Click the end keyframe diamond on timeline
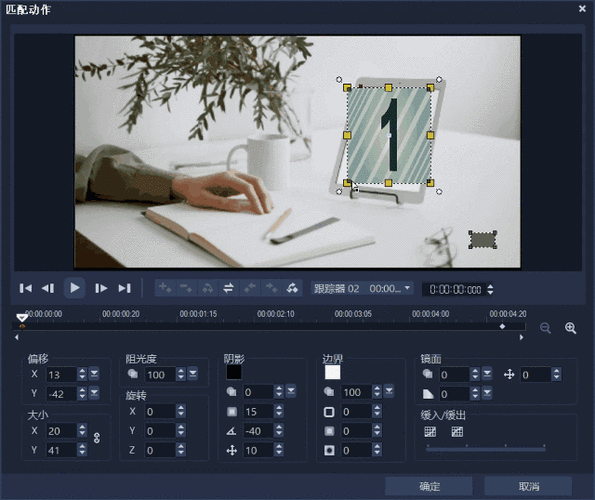Viewport: 595px width, 500px height. point(502,326)
